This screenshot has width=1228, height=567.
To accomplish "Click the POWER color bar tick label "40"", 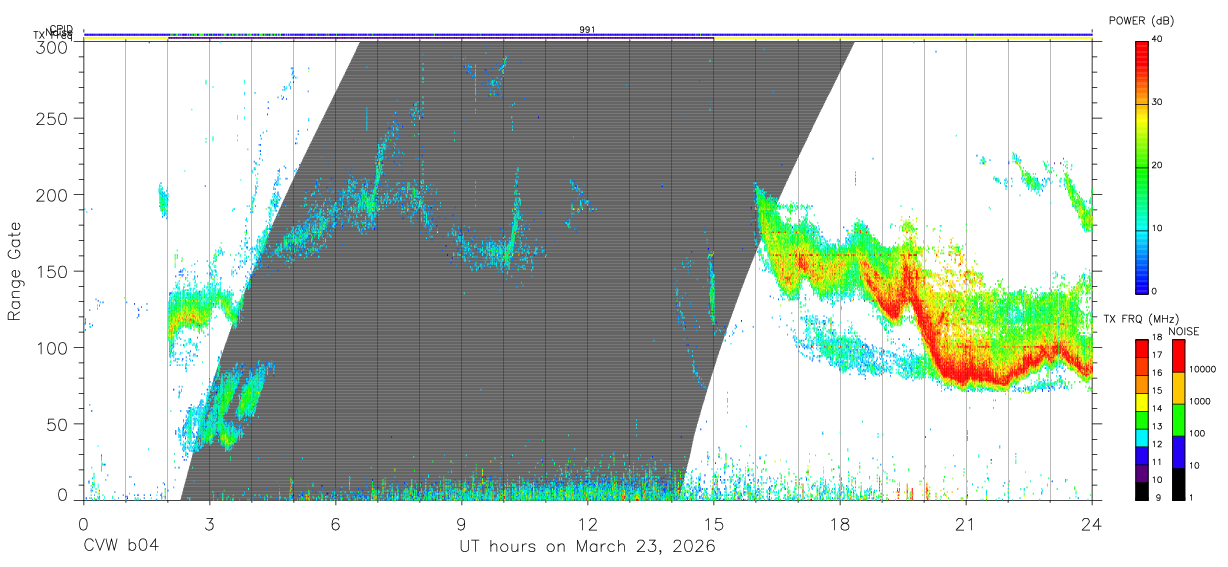I will point(1158,40).
